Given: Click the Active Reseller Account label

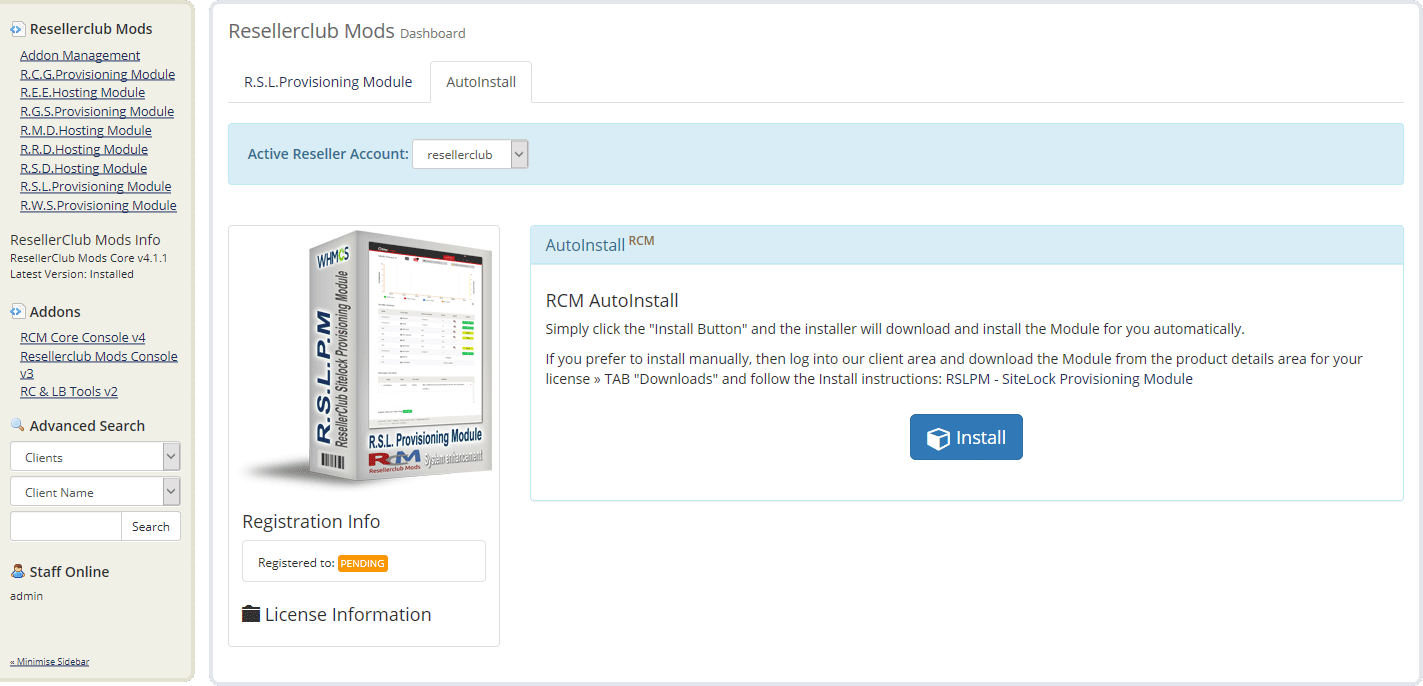Looking at the screenshot, I should click(328, 154).
